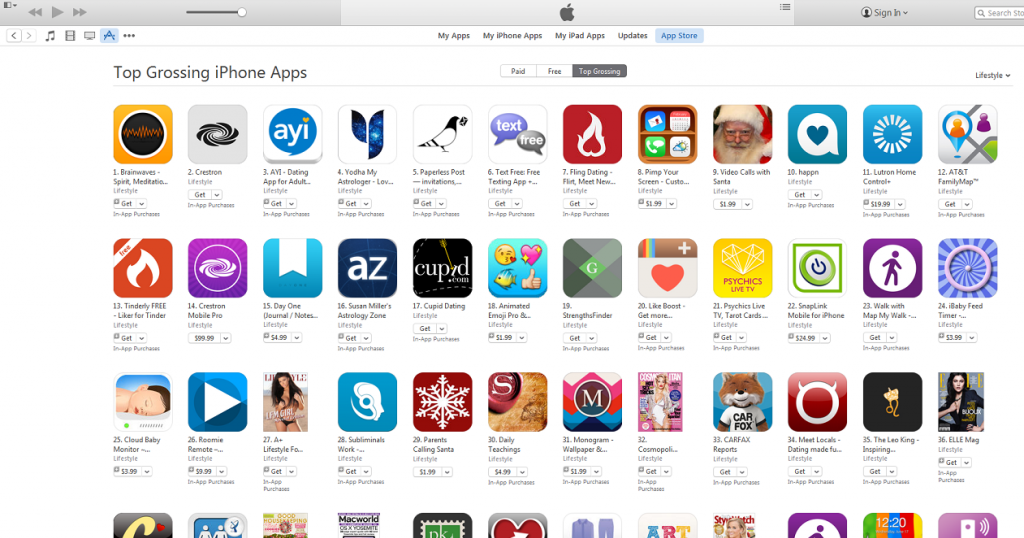Select the Top Grossing chart
Viewport: 1024px width, 538px height.
[x=600, y=71]
